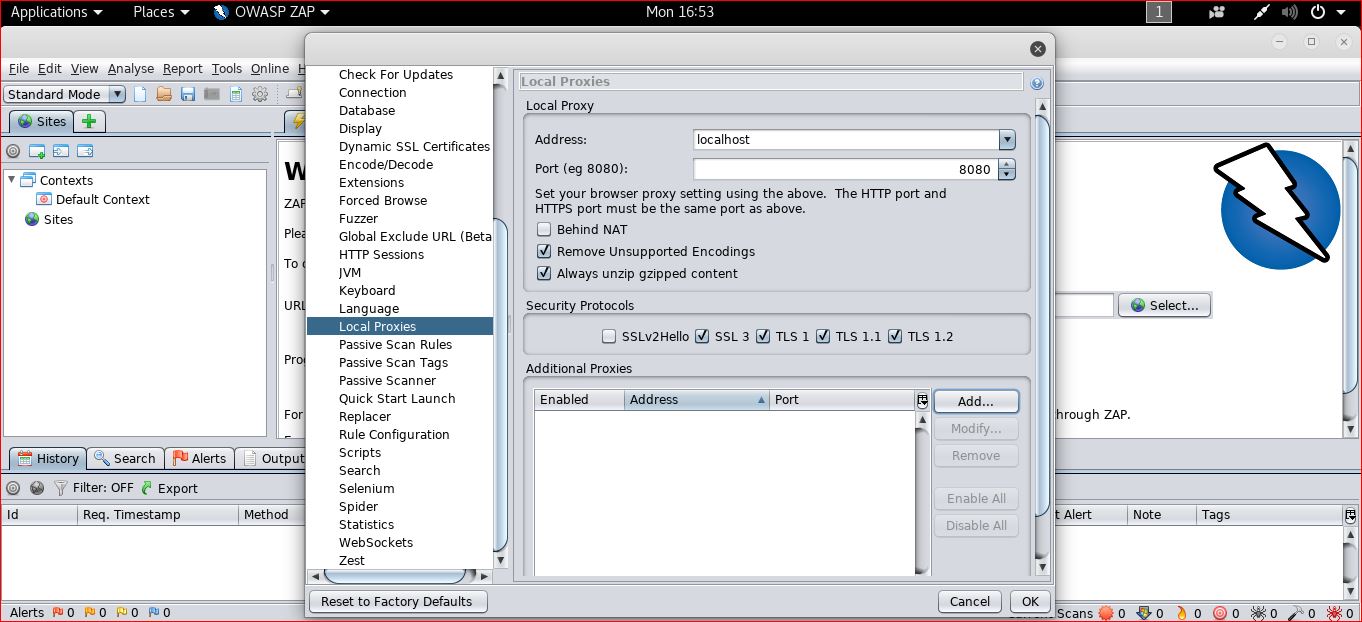The image size is (1362, 622).
Task: Click the funnel Filter icon in History
Action: pos(60,488)
